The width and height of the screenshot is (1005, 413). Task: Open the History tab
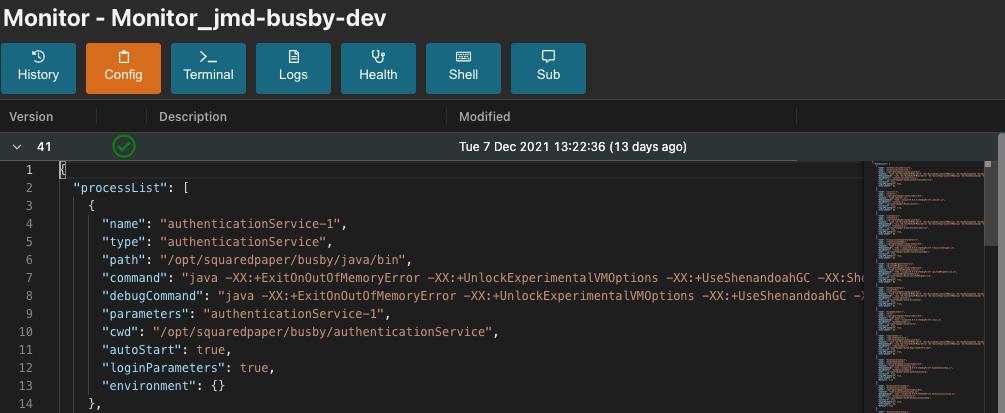[38, 68]
